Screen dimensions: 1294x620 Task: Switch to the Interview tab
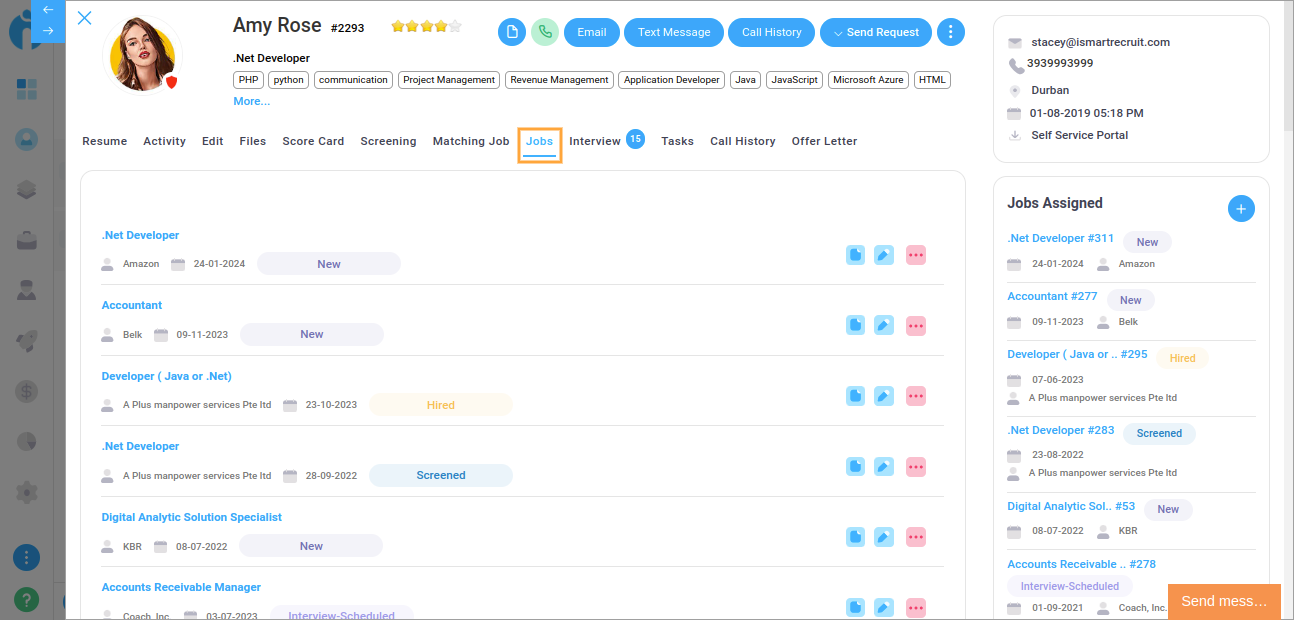coord(595,141)
